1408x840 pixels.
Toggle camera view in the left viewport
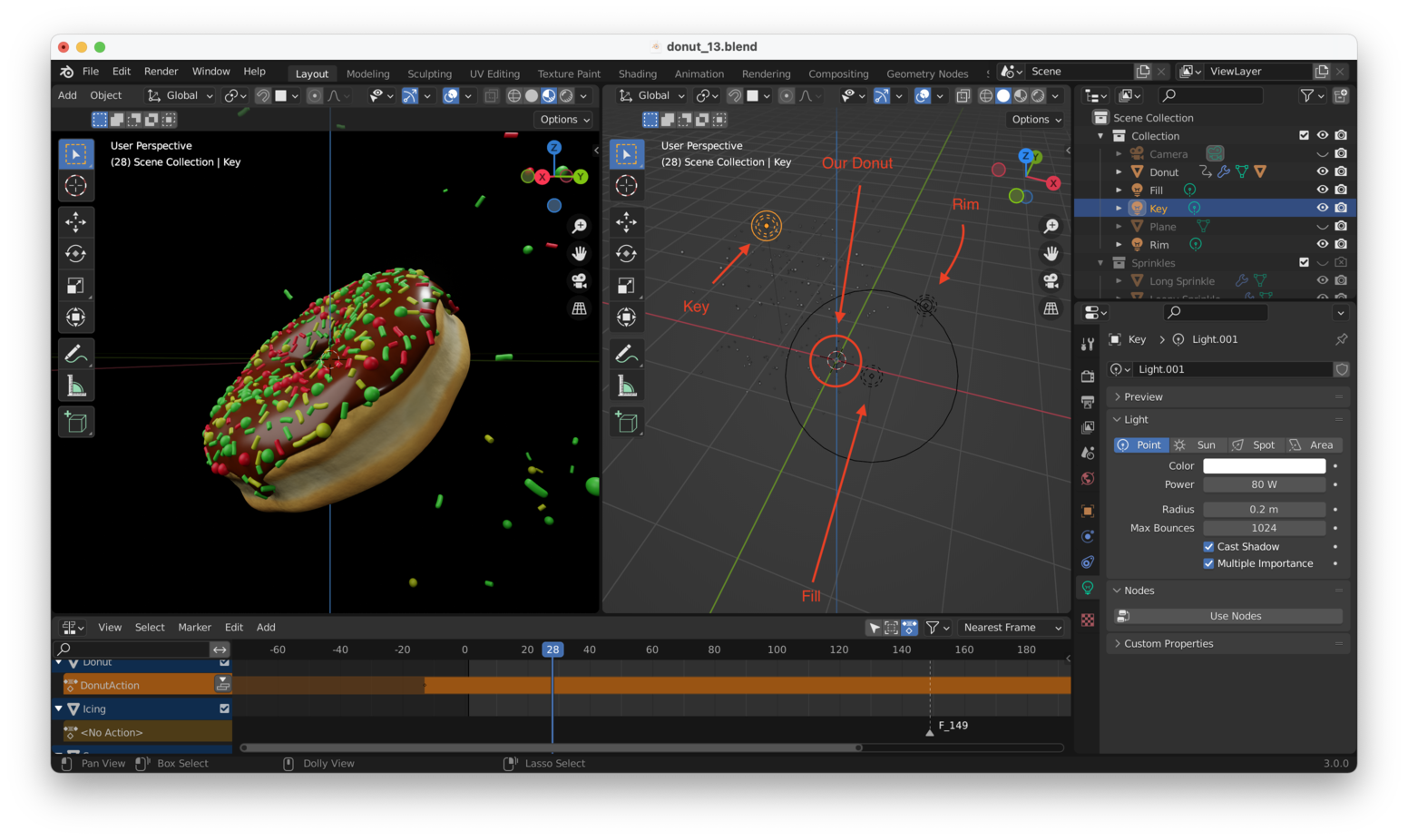pyautogui.click(x=579, y=281)
